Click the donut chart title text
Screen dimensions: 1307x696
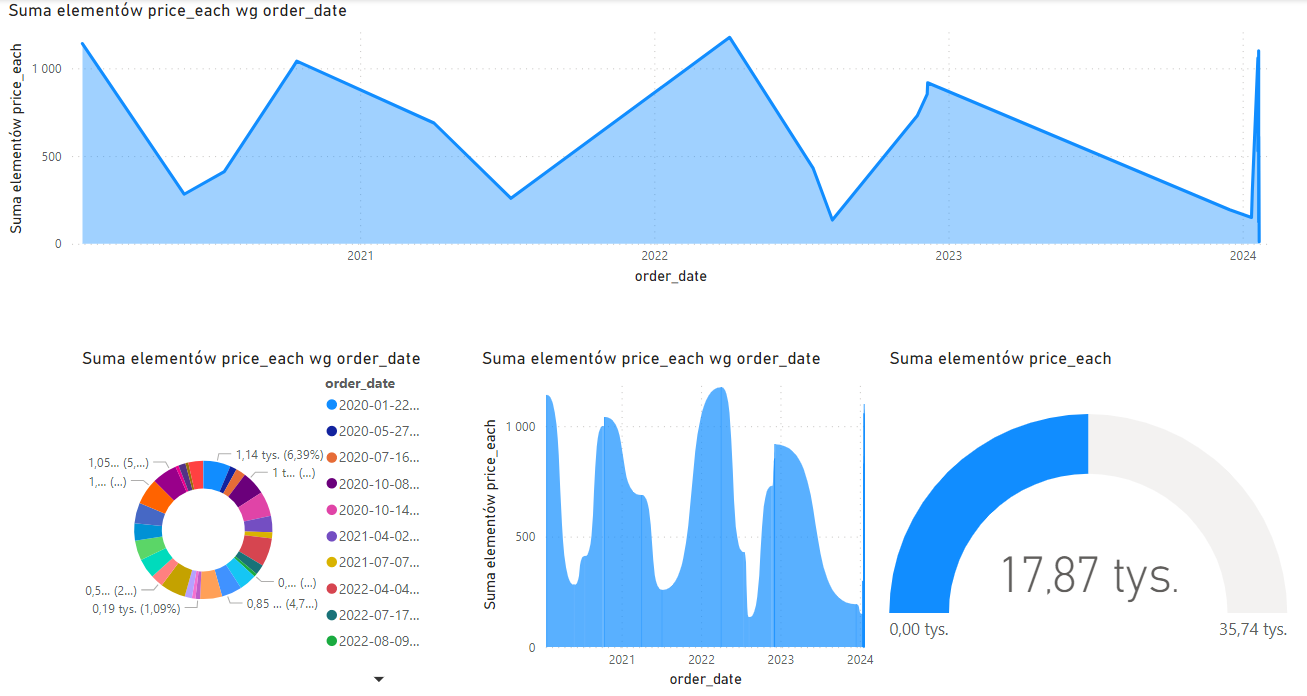click(251, 358)
